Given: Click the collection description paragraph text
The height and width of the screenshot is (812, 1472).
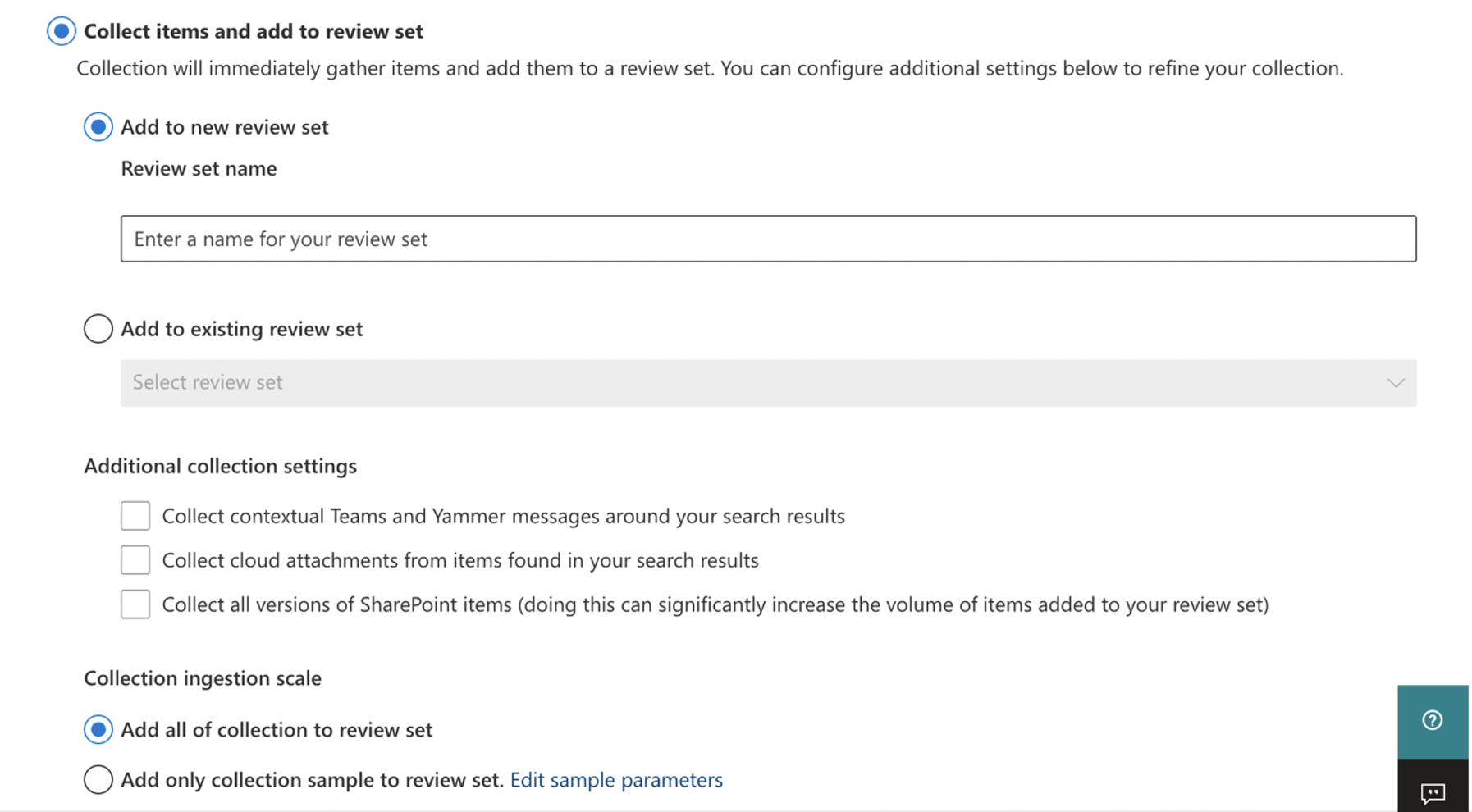Looking at the screenshot, I should tap(710, 68).
